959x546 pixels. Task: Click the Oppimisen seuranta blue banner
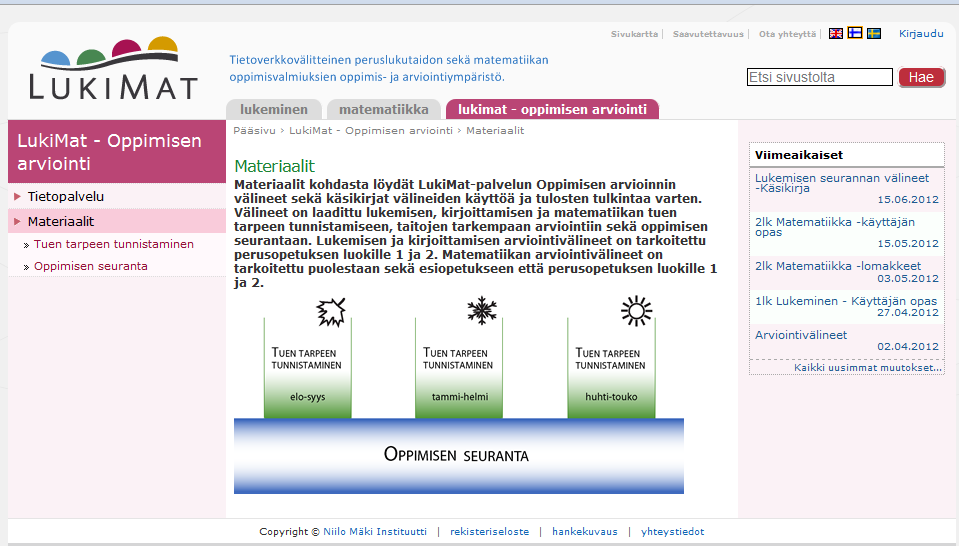[459, 456]
